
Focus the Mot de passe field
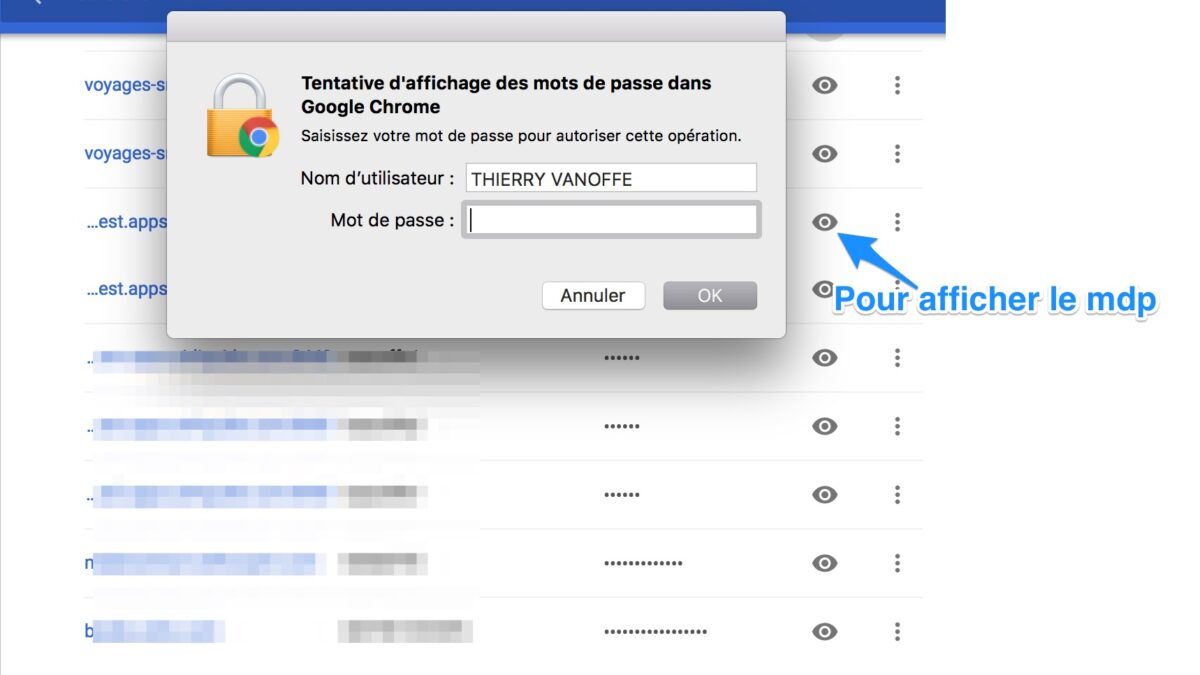click(x=611, y=220)
